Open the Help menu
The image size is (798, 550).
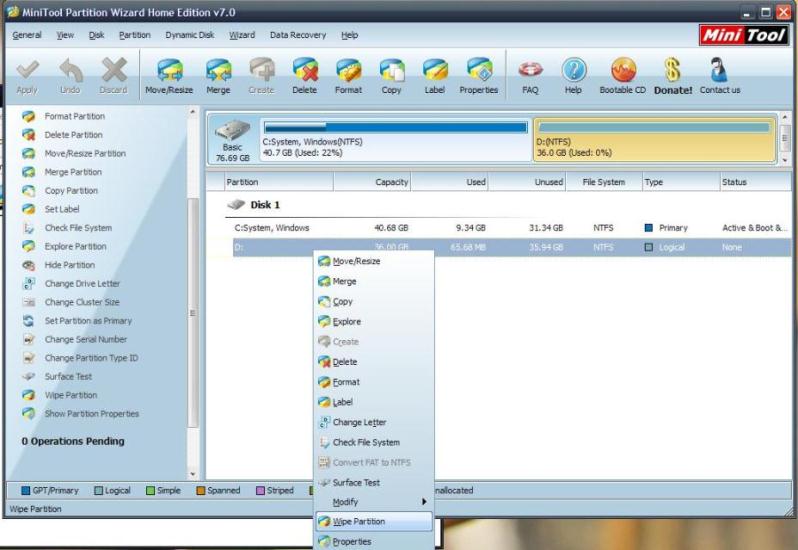click(350, 35)
